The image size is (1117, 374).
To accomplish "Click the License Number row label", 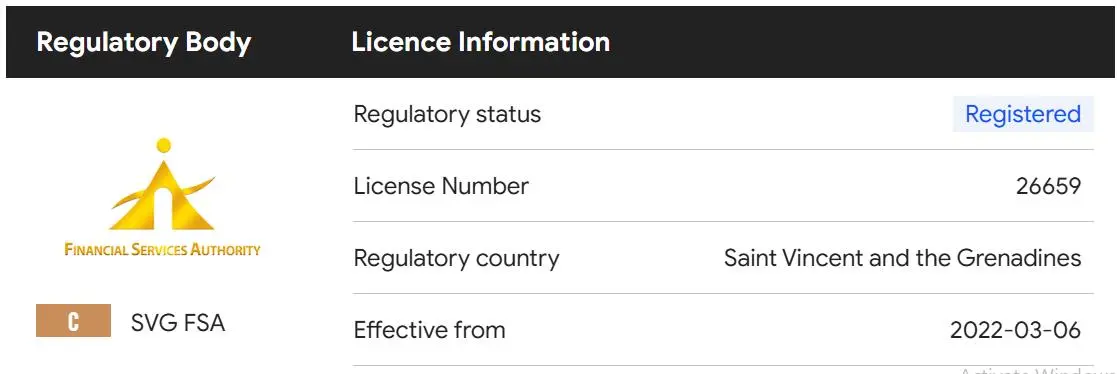I will [441, 187].
